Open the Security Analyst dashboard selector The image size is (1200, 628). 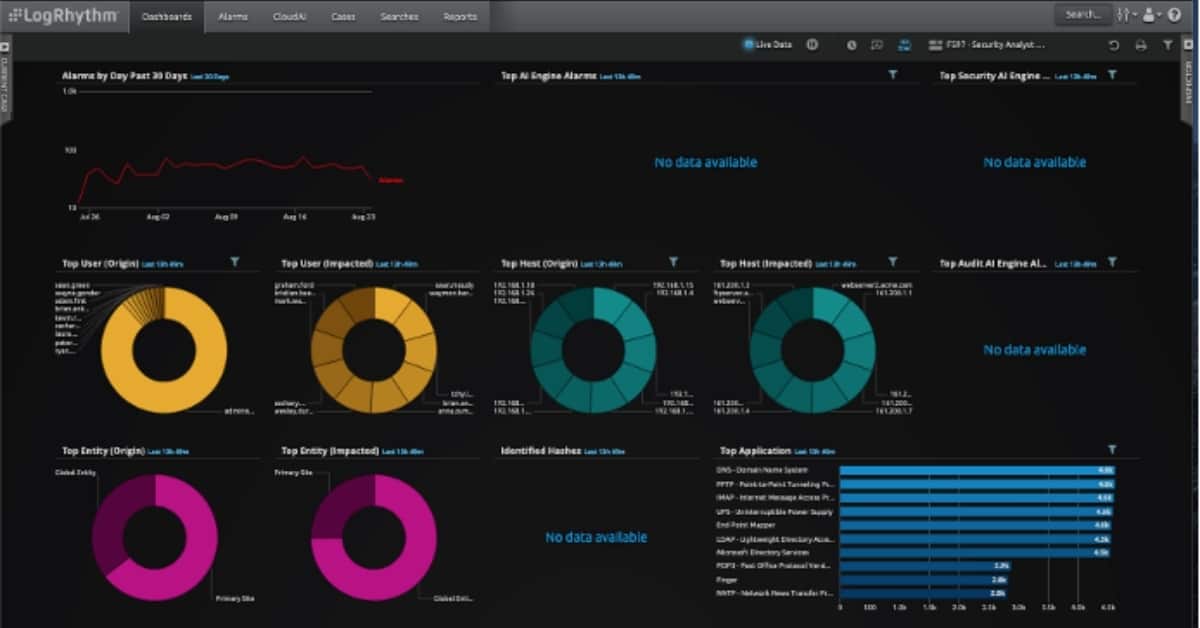click(990, 45)
